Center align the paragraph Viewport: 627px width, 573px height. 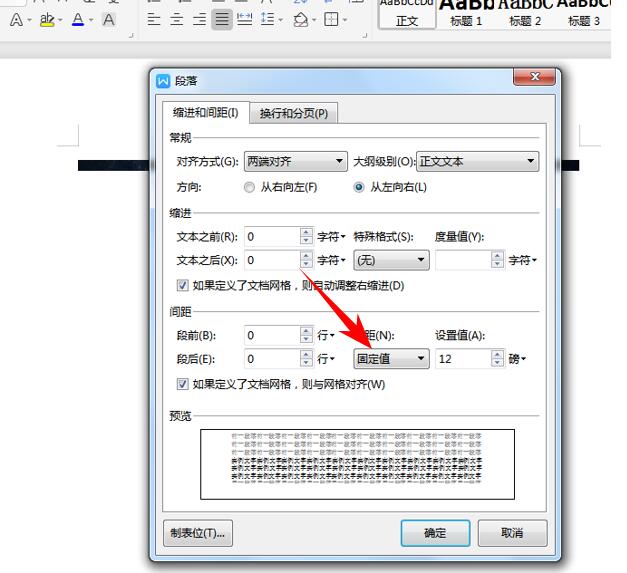(x=176, y=19)
